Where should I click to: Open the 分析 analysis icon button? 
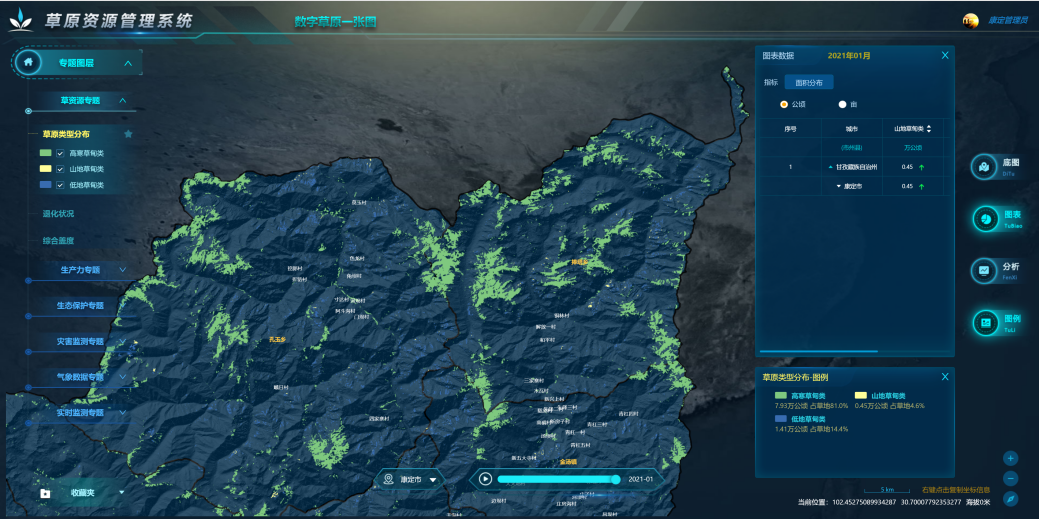tap(985, 270)
